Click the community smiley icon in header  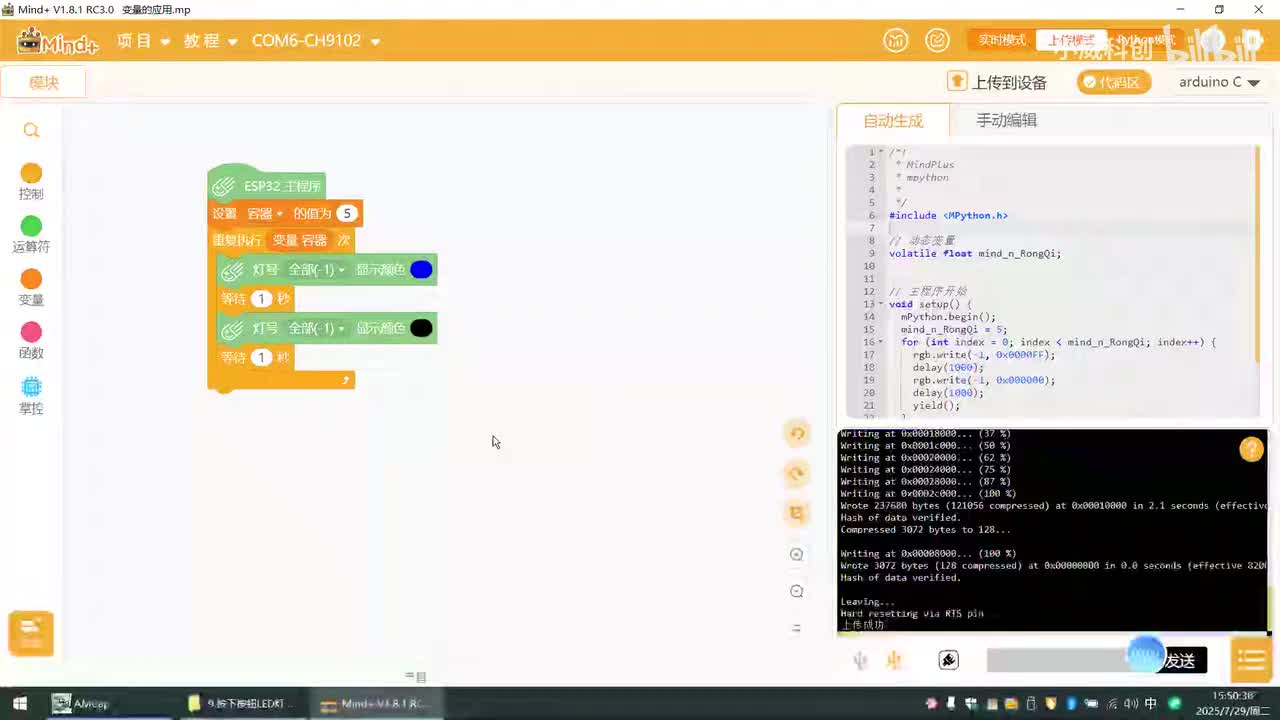pyautogui.click(x=895, y=40)
